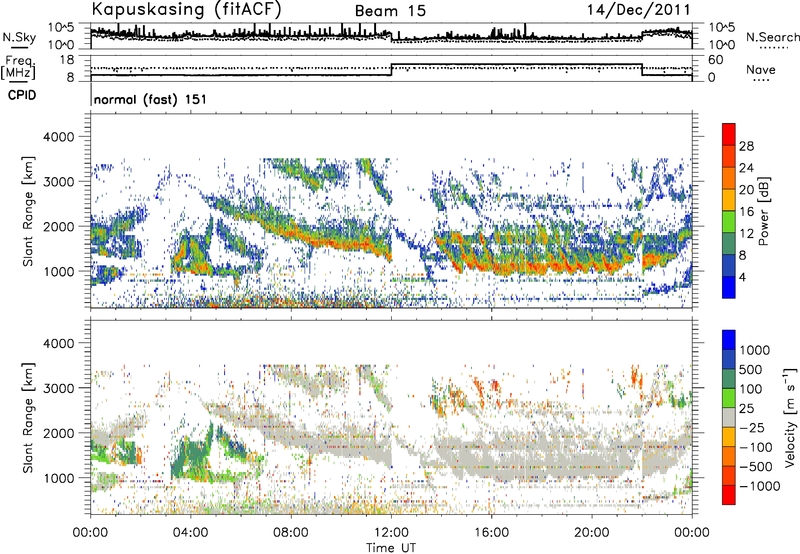The height and width of the screenshot is (554, 800).
Task: Click the 'Power [dB]' color bar label
Action: point(763,211)
